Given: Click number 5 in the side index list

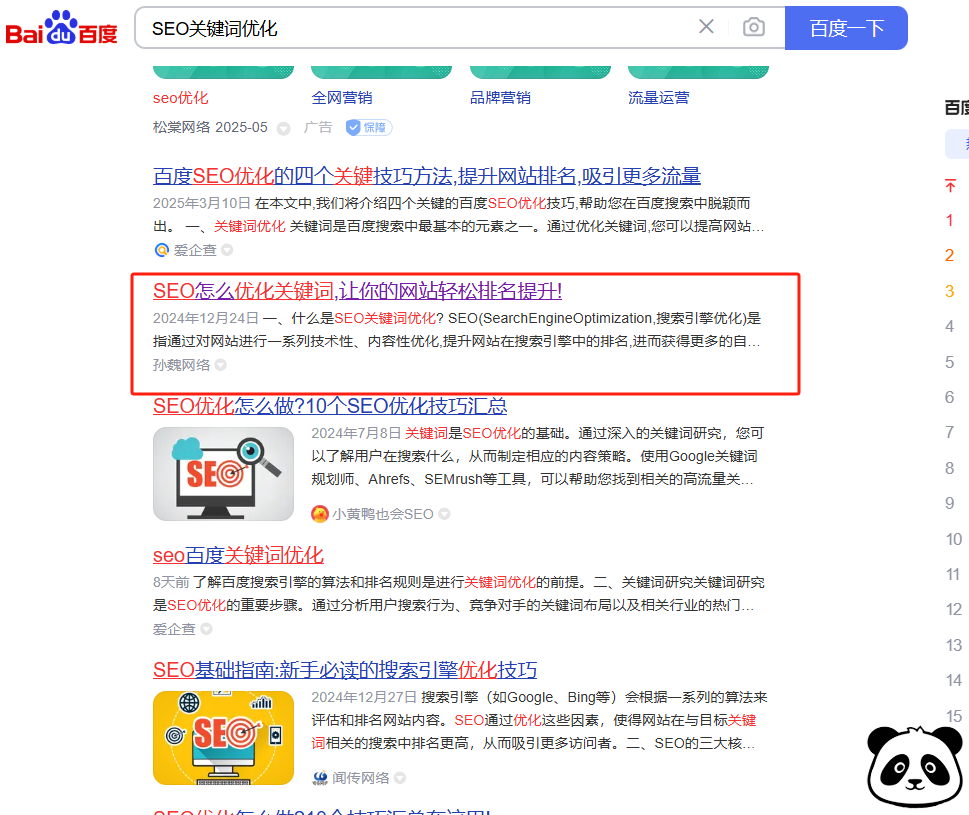Looking at the screenshot, I should [950, 362].
